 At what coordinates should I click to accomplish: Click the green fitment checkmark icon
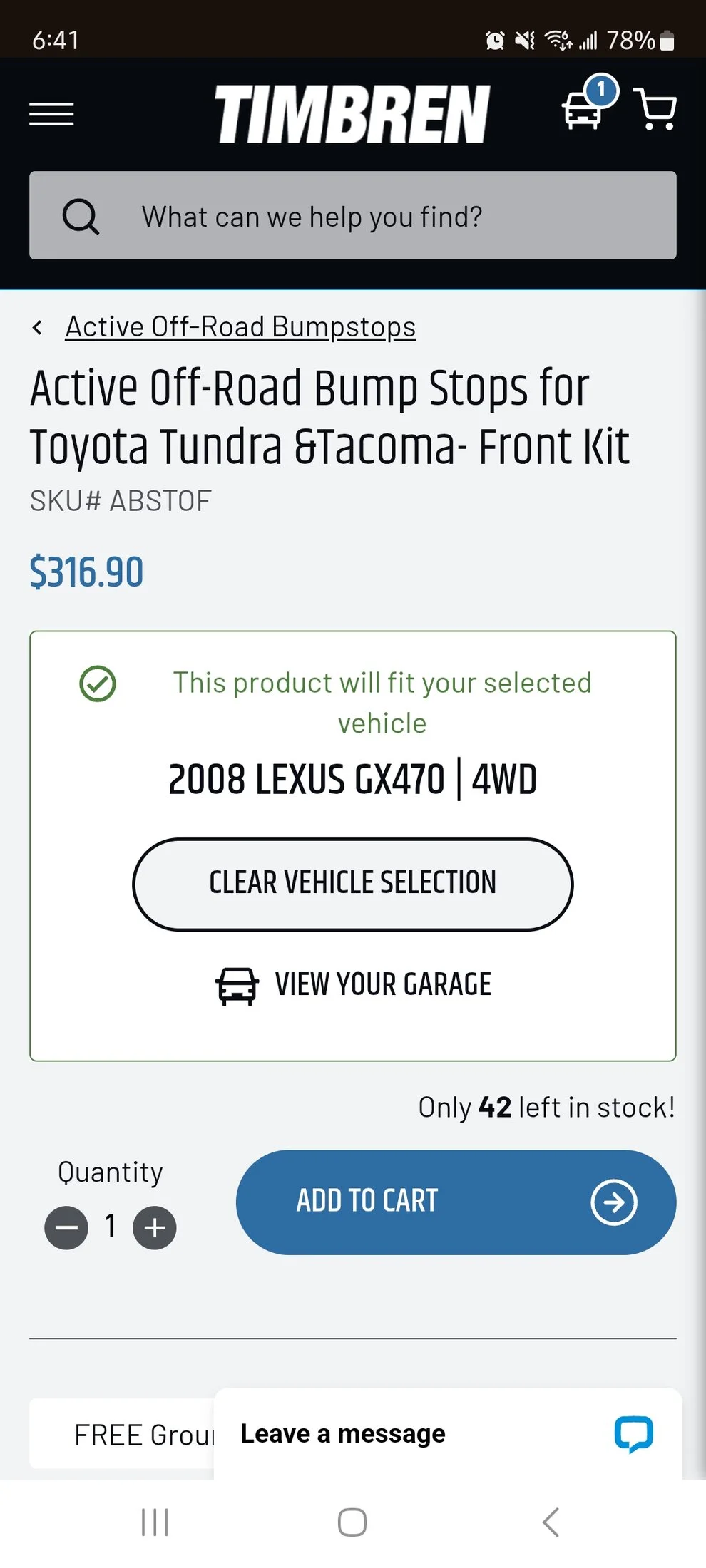tap(98, 684)
